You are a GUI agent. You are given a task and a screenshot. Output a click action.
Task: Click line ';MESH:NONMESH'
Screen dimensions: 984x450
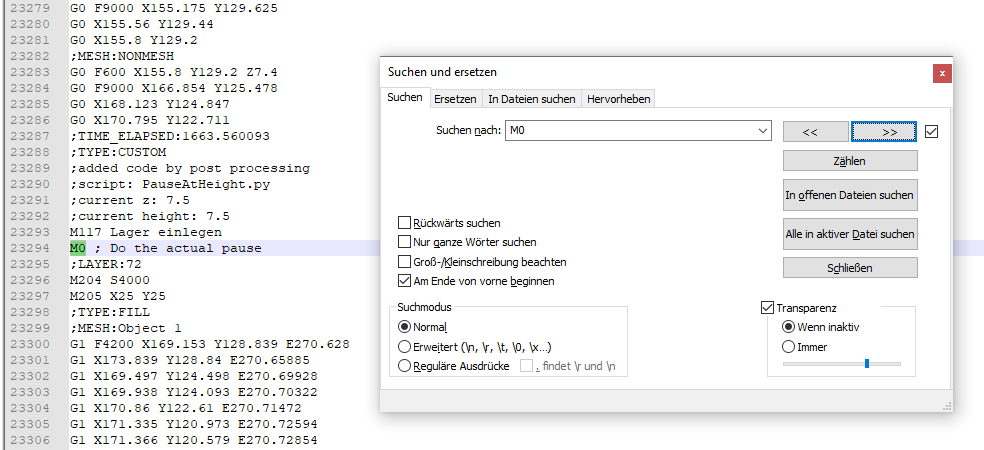point(122,56)
